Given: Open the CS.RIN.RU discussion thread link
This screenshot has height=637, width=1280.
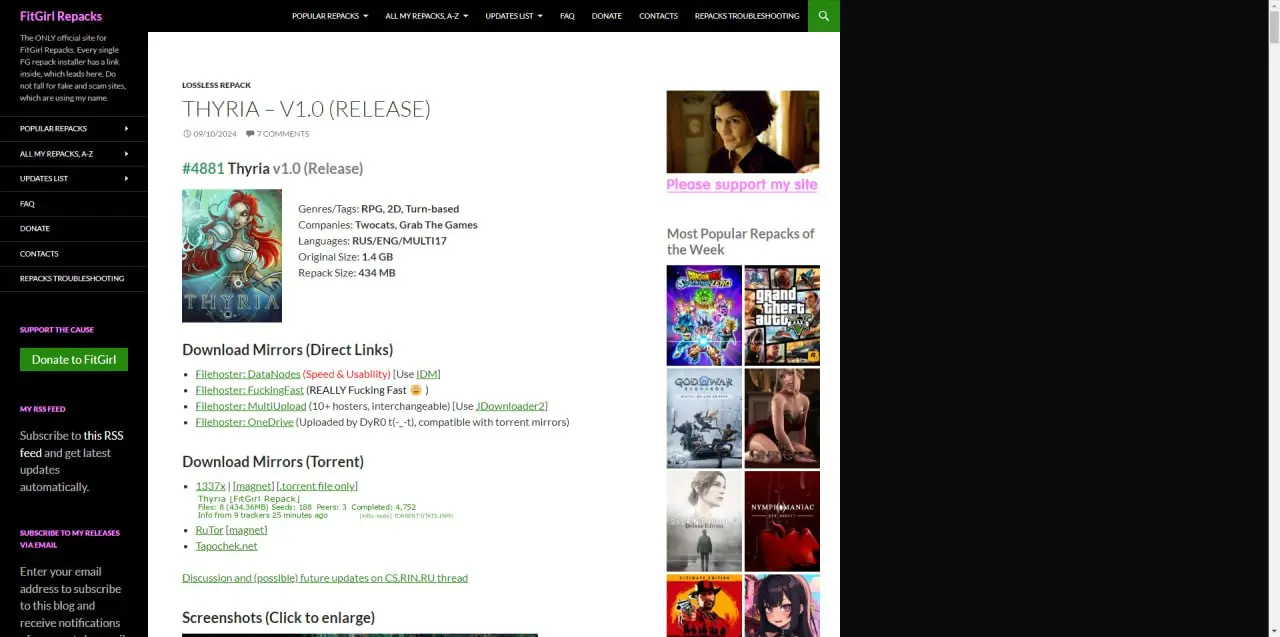Looking at the screenshot, I should tap(325, 578).
